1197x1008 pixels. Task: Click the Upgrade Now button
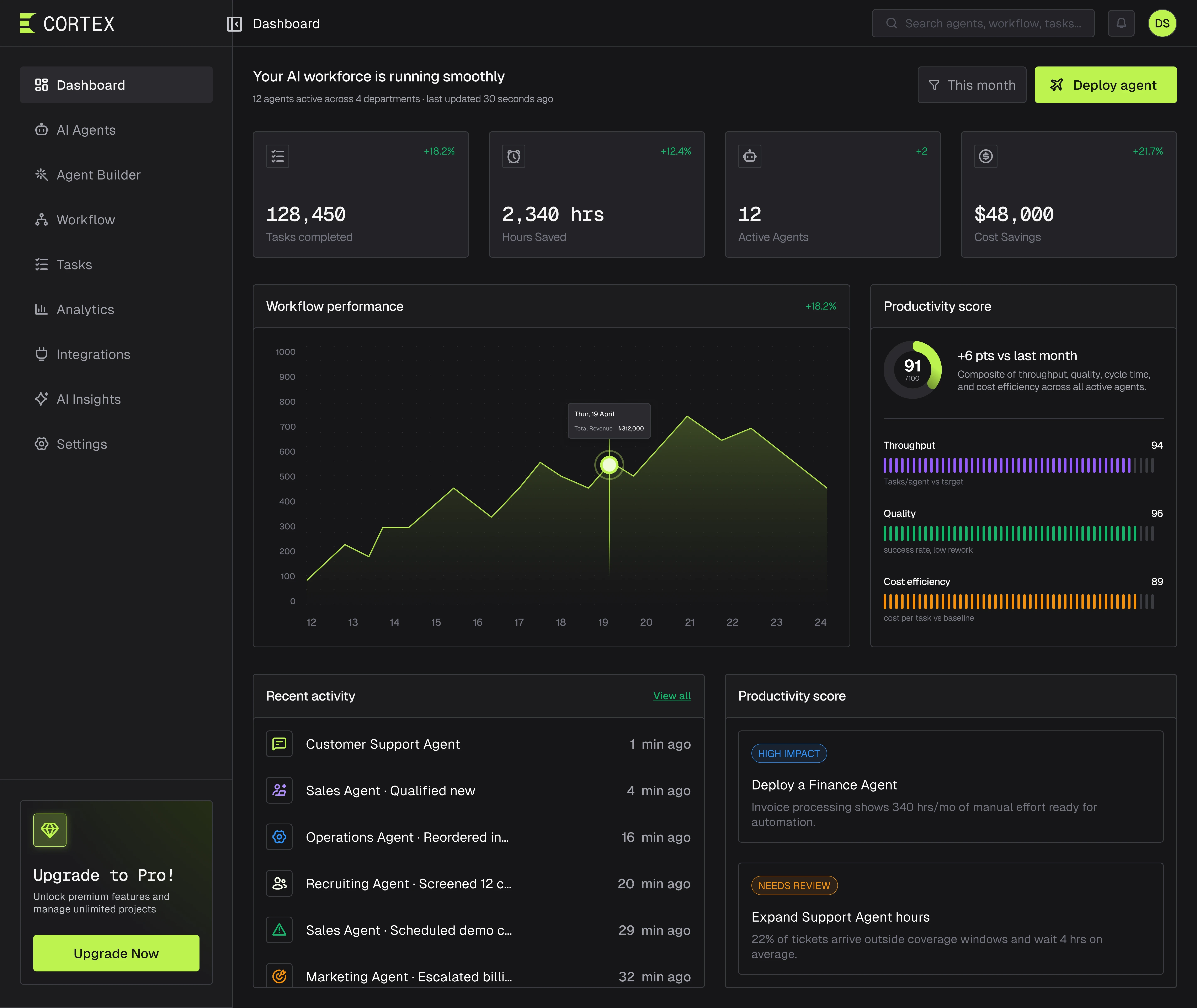point(116,953)
